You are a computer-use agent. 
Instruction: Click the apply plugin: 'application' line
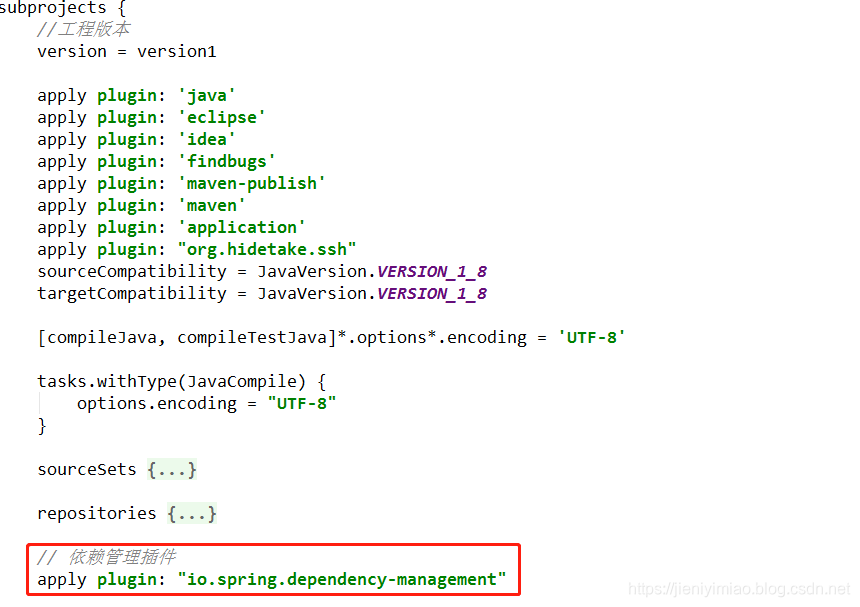click(172, 228)
